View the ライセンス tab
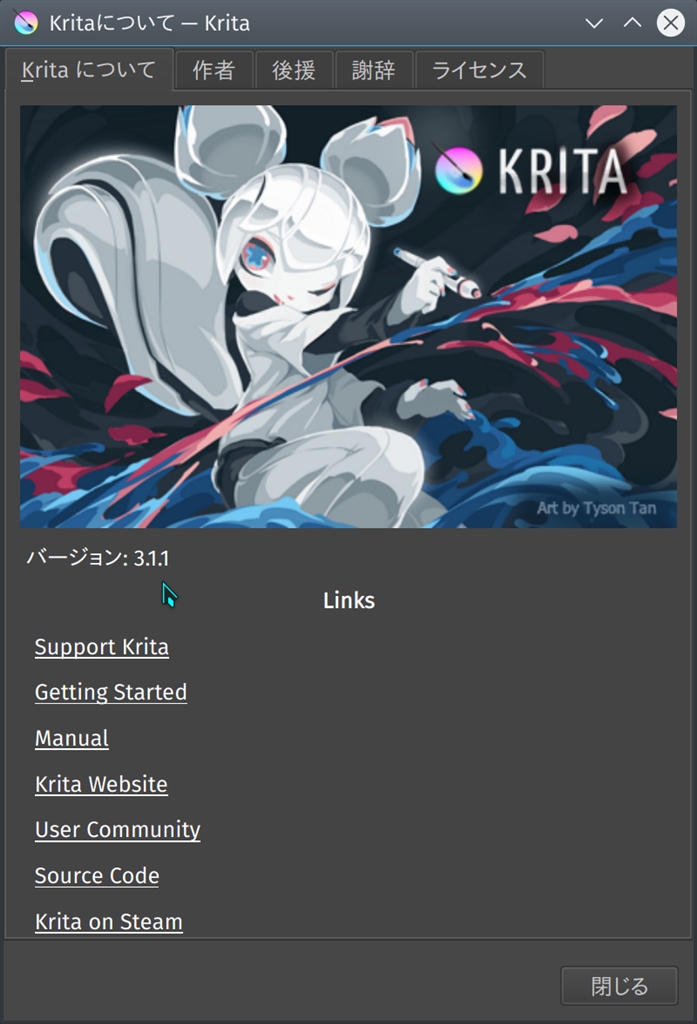Image resolution: width=697 pixels, height=1024 pixels. point(479,70)
